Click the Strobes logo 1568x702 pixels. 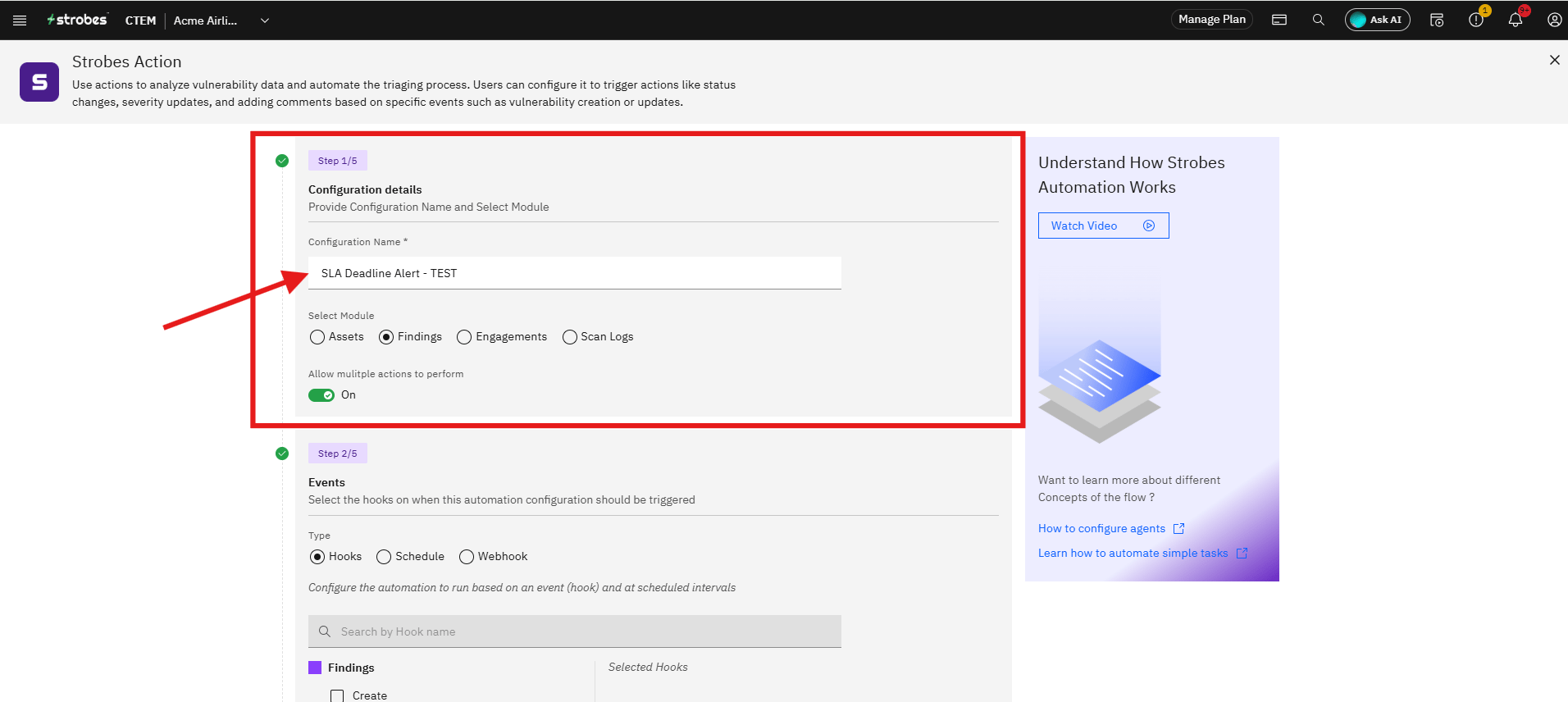coord(77,20)
